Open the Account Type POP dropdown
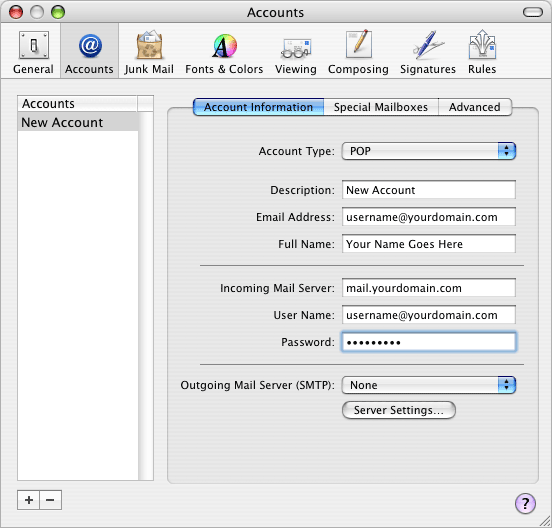Image resolution: width=552 pixels, height=528 pixels. [x=429, y=151]
